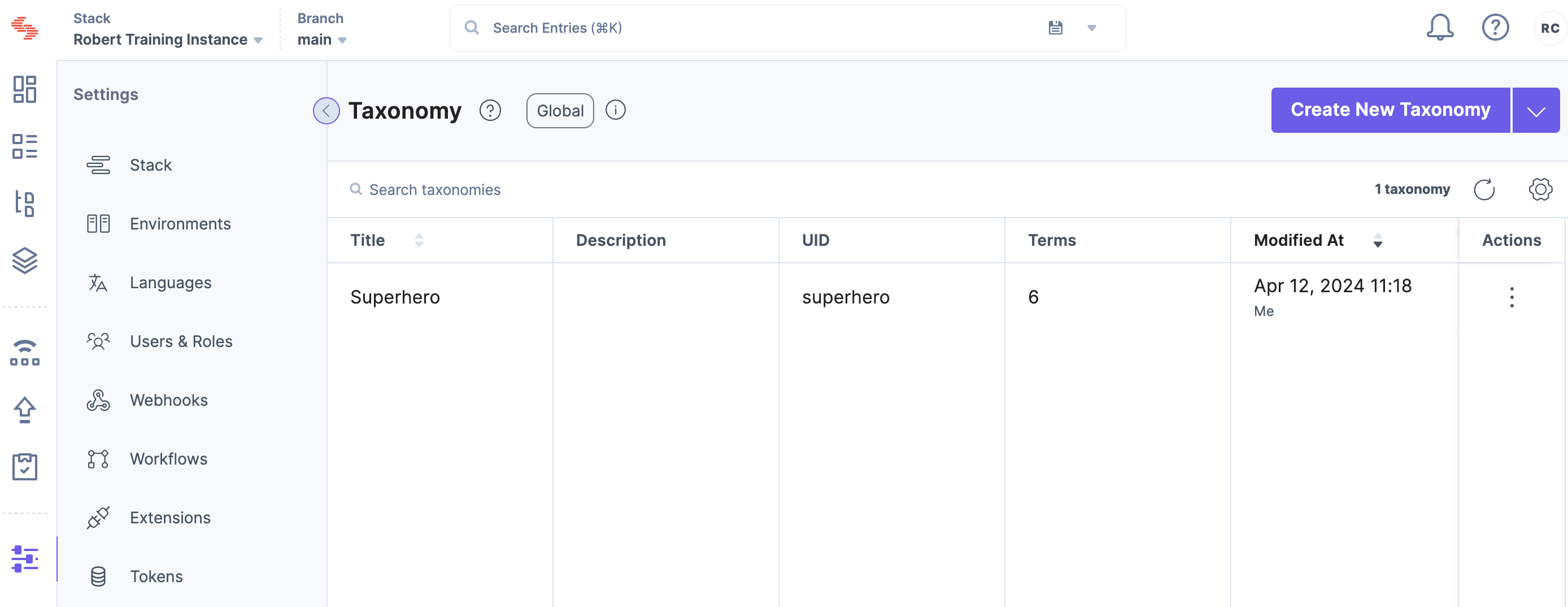Click the Environments panel icon
The image size is (1568, 607).
pos(98,223)
